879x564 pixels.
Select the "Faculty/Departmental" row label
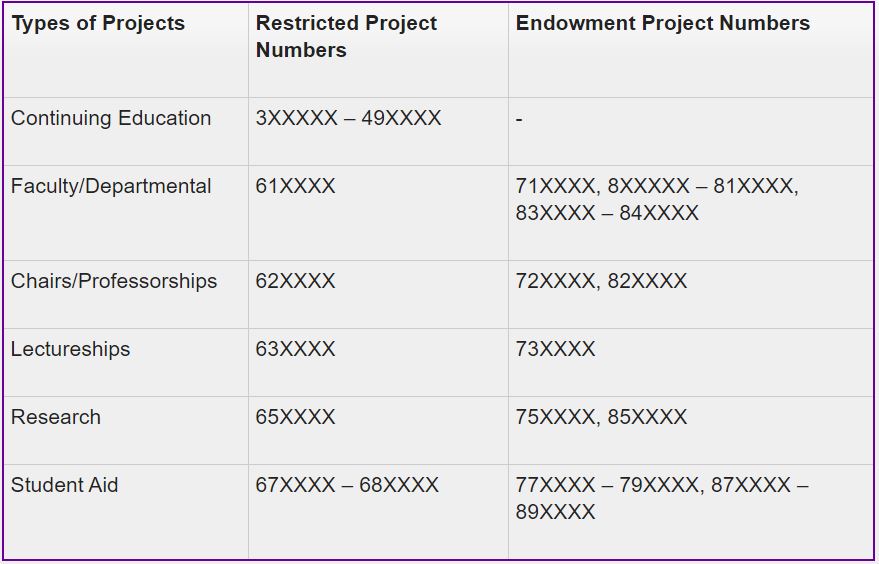(x=111, y=187)
